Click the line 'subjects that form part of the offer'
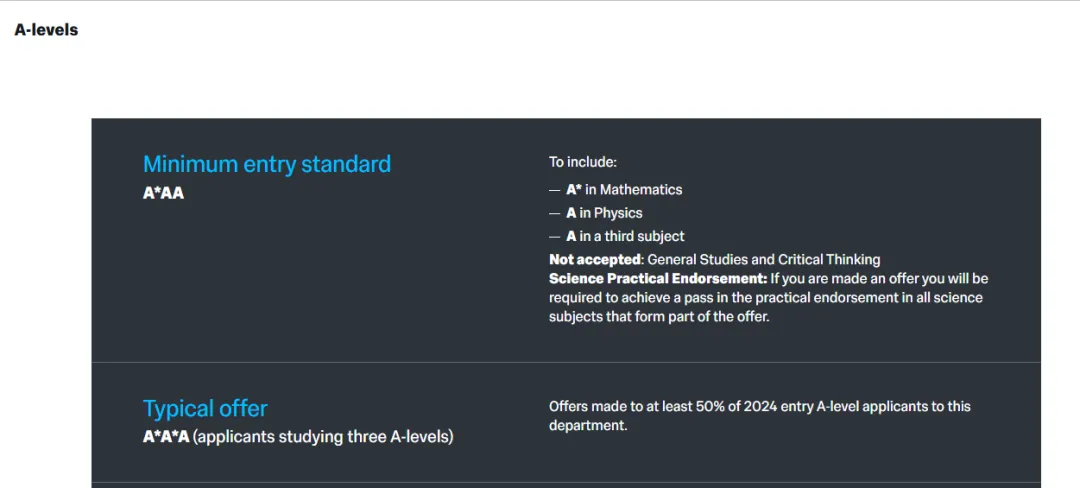The width and height of the screenshot is (1080, 488). [x=659, y=317]
